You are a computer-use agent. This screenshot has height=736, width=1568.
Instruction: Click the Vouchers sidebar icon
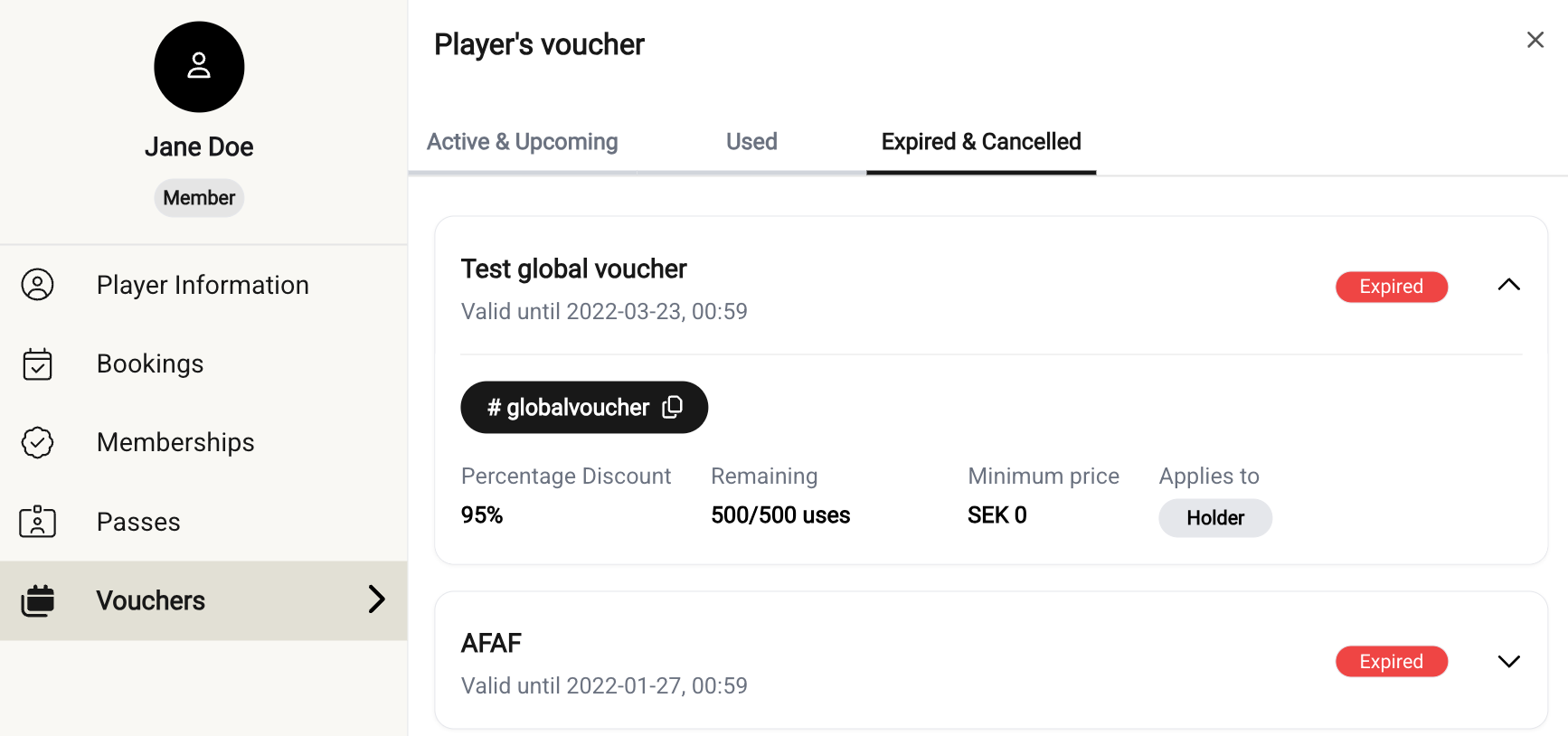37,600
